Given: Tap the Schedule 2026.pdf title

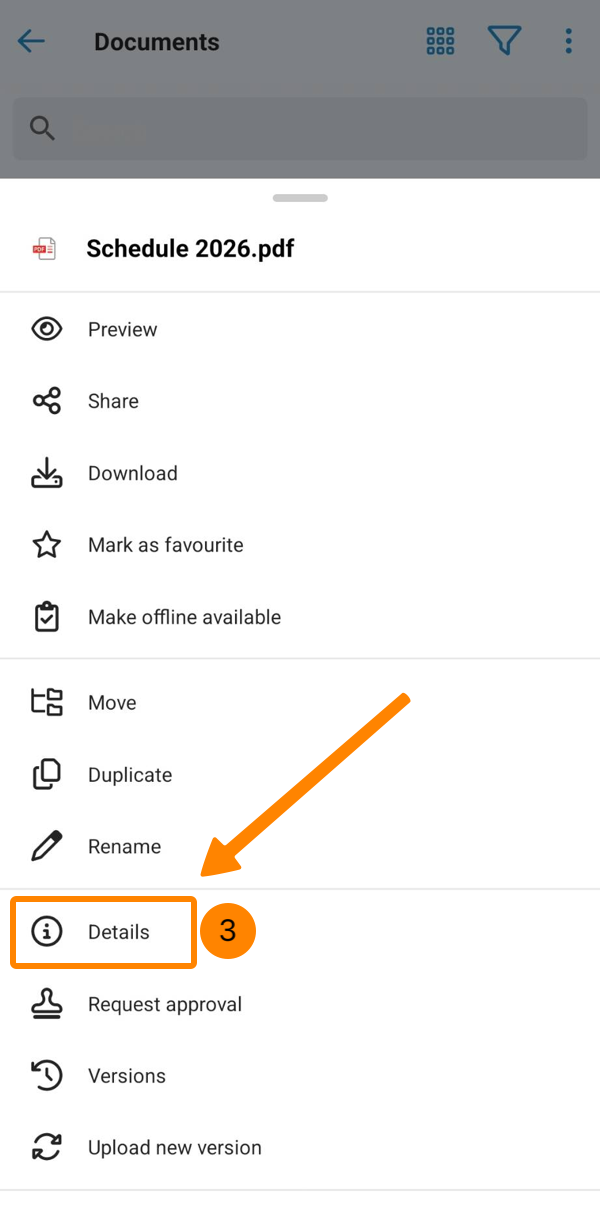Looking at the screenshot, I should pos(190,249).
